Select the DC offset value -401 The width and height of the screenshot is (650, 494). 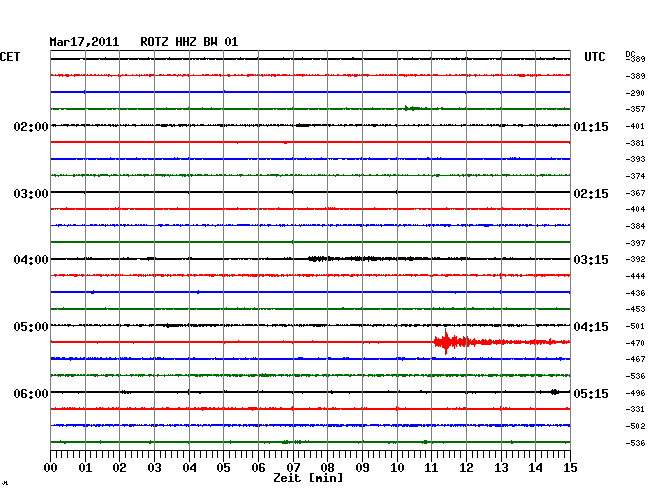pos(635,126)
